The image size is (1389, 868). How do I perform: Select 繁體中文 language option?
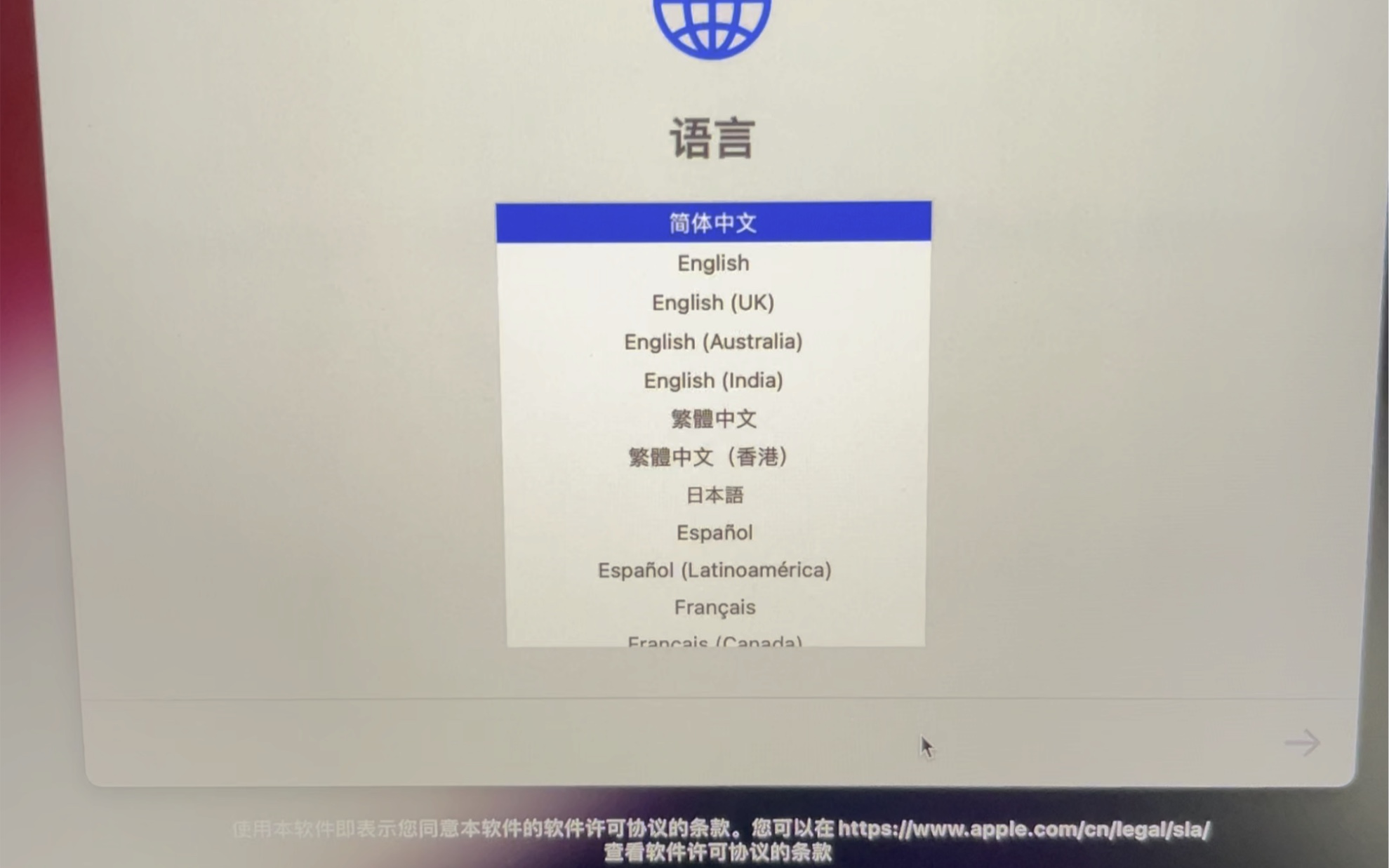click(714, 418)
